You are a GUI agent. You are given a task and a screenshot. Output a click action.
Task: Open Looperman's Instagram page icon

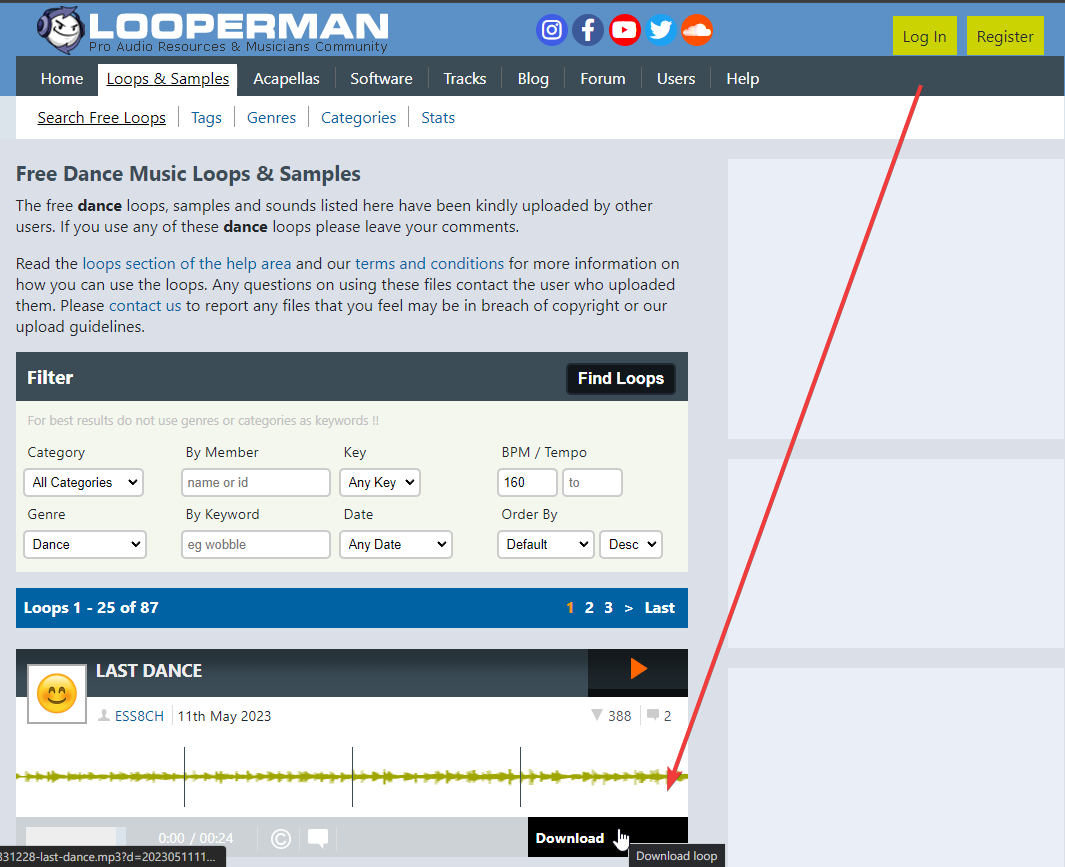tap(551, 31)
